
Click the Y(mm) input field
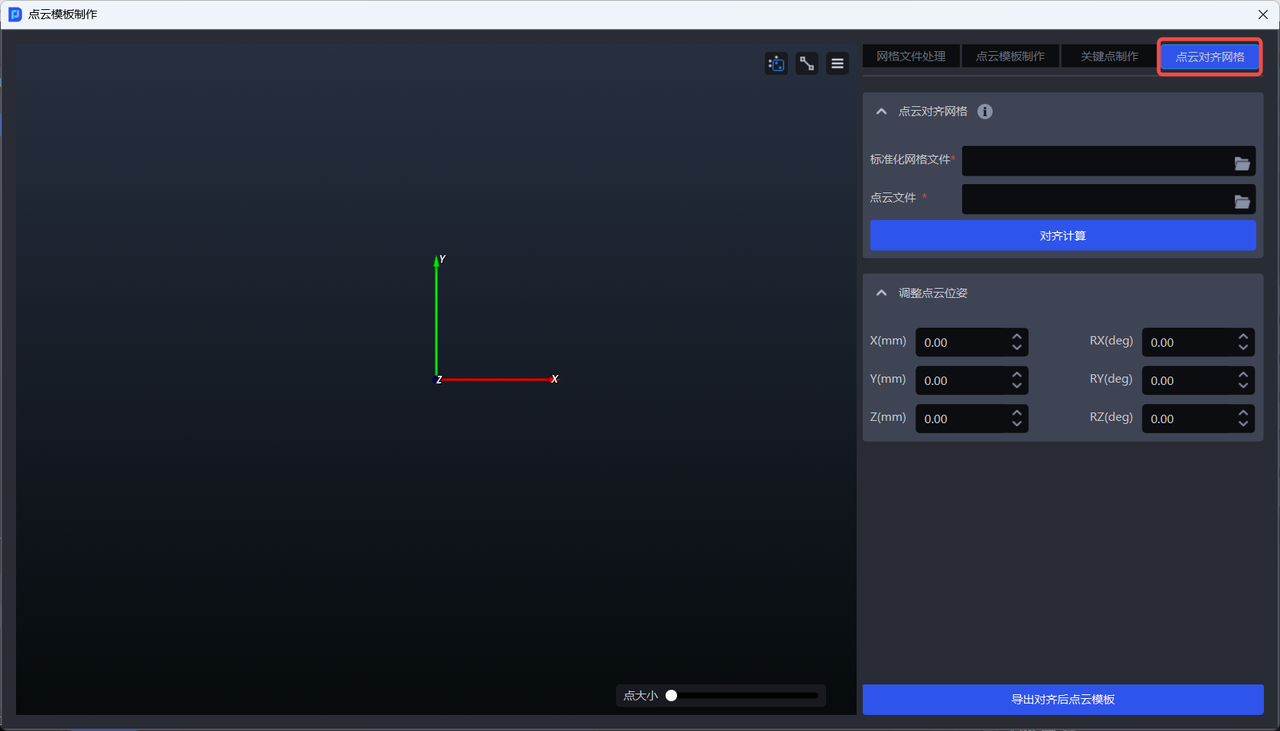coord(960,381)
